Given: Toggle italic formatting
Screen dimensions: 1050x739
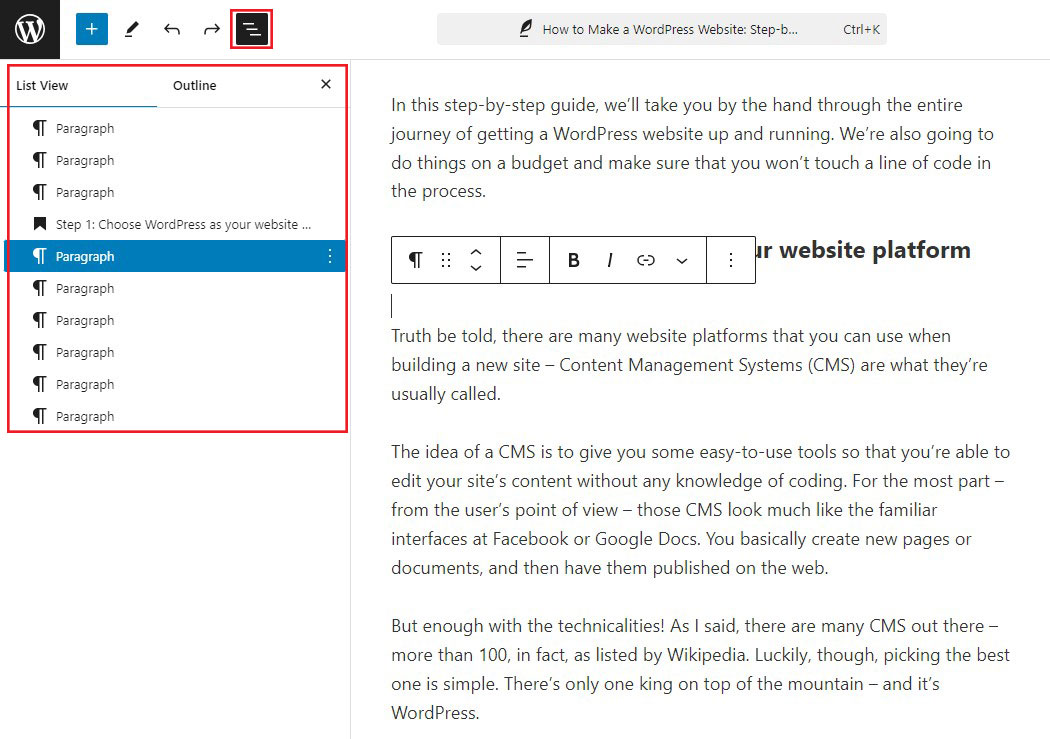Looking at the screenshot, I should tap(609, 260).
